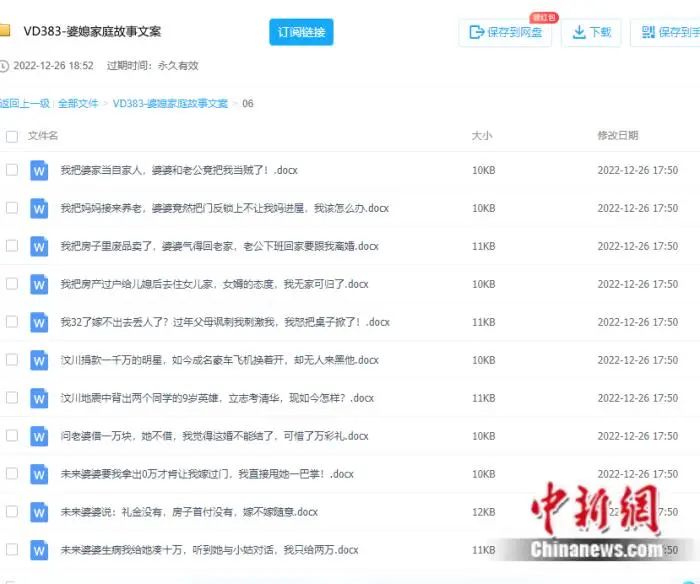Click Word icon for 问老婆借一万块 file
700x584 pixels.
[x=39, y=436]
